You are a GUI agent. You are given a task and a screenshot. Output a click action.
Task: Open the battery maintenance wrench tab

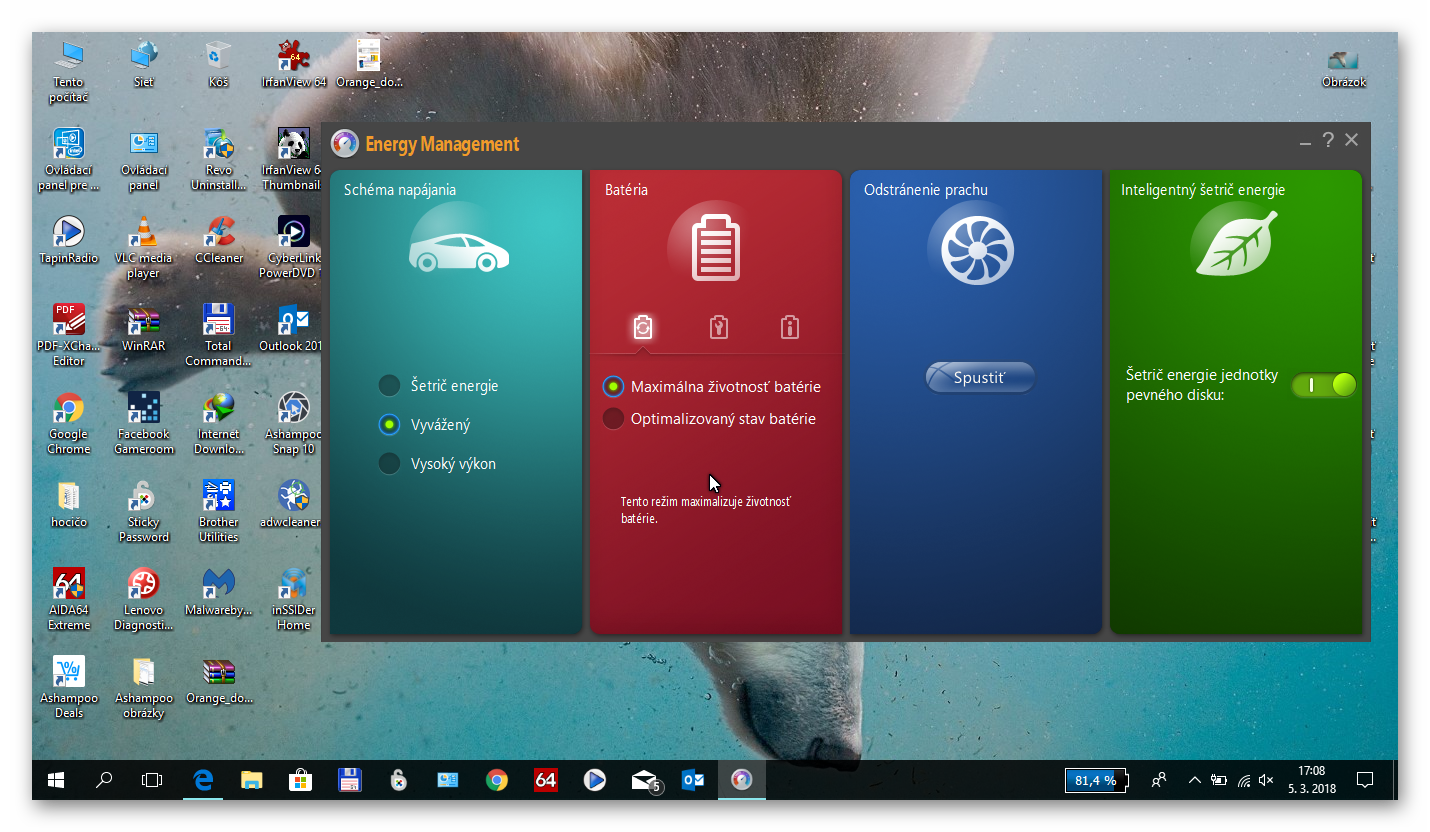pos(718,327)
